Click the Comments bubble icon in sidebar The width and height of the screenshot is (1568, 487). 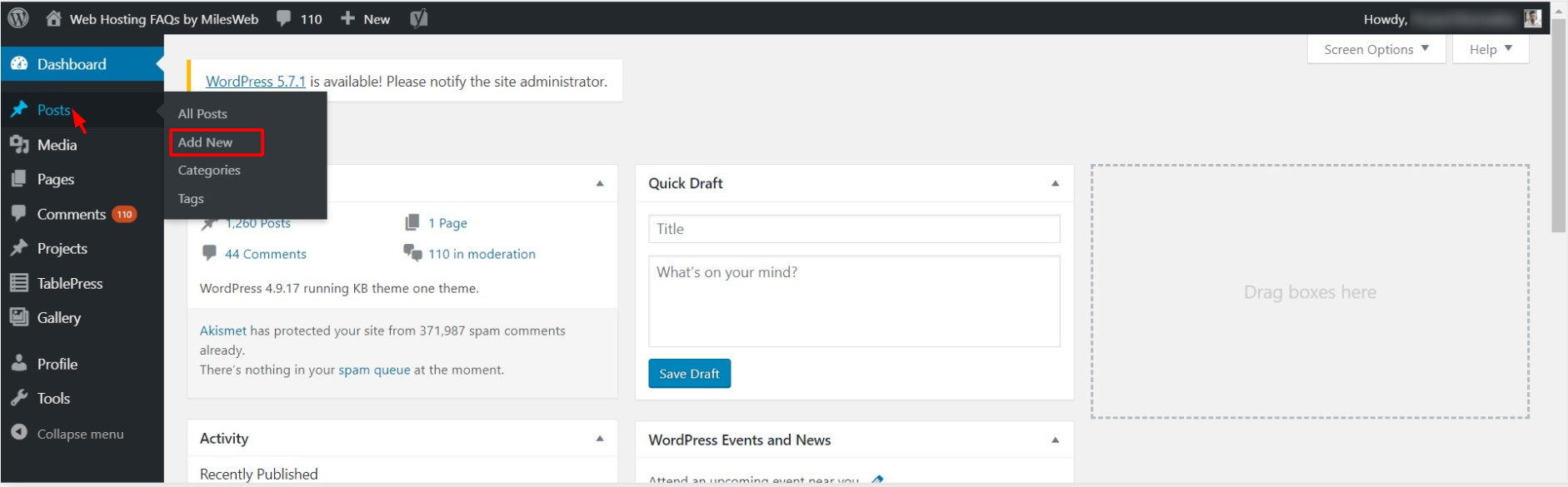click(x=19, y=213)
